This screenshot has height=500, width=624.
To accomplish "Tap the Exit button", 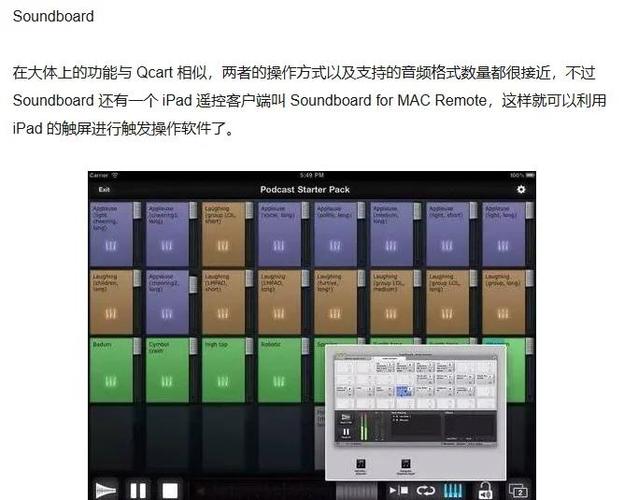I will (x=104, y=189).
